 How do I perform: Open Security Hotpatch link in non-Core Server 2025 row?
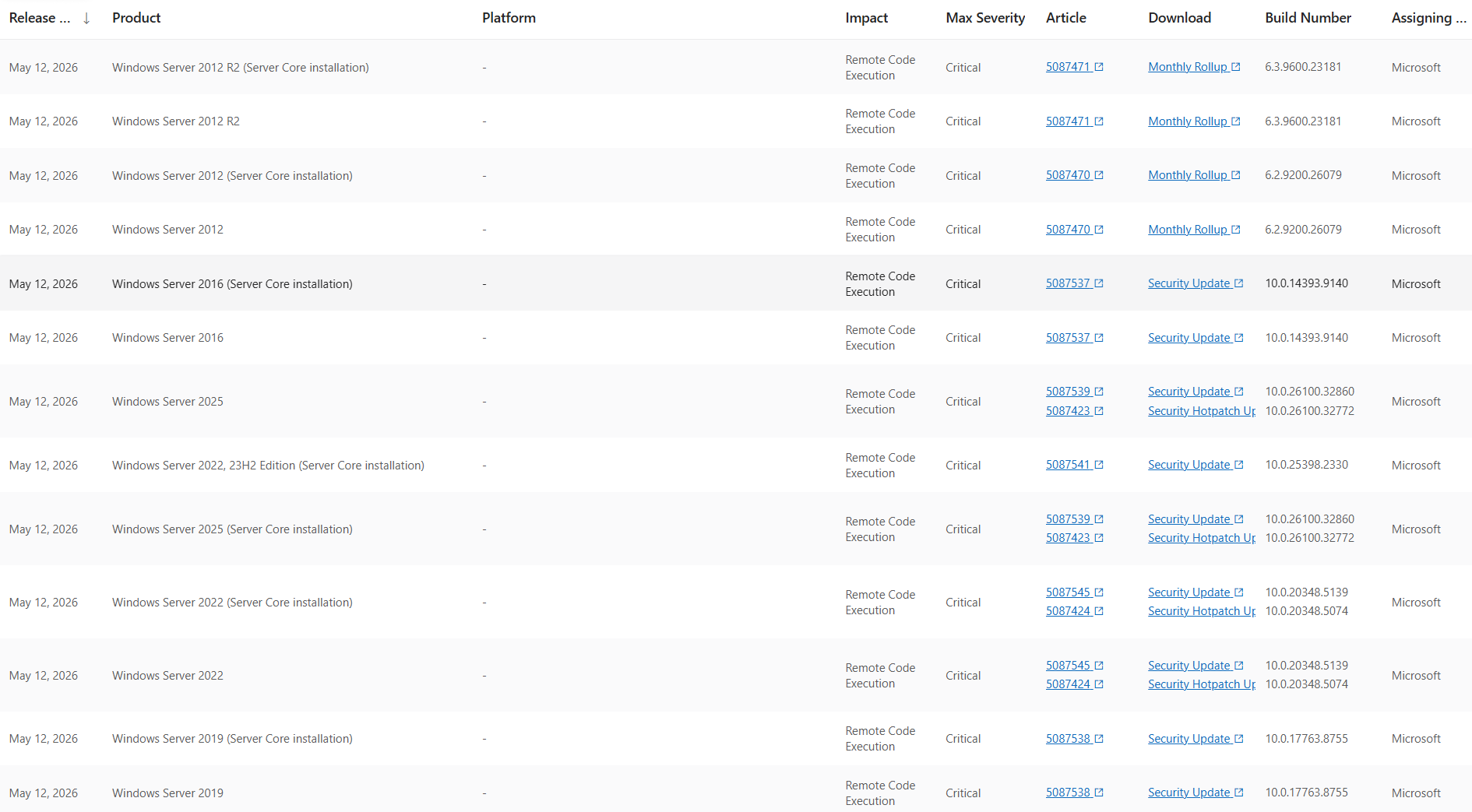point(1202,411)
